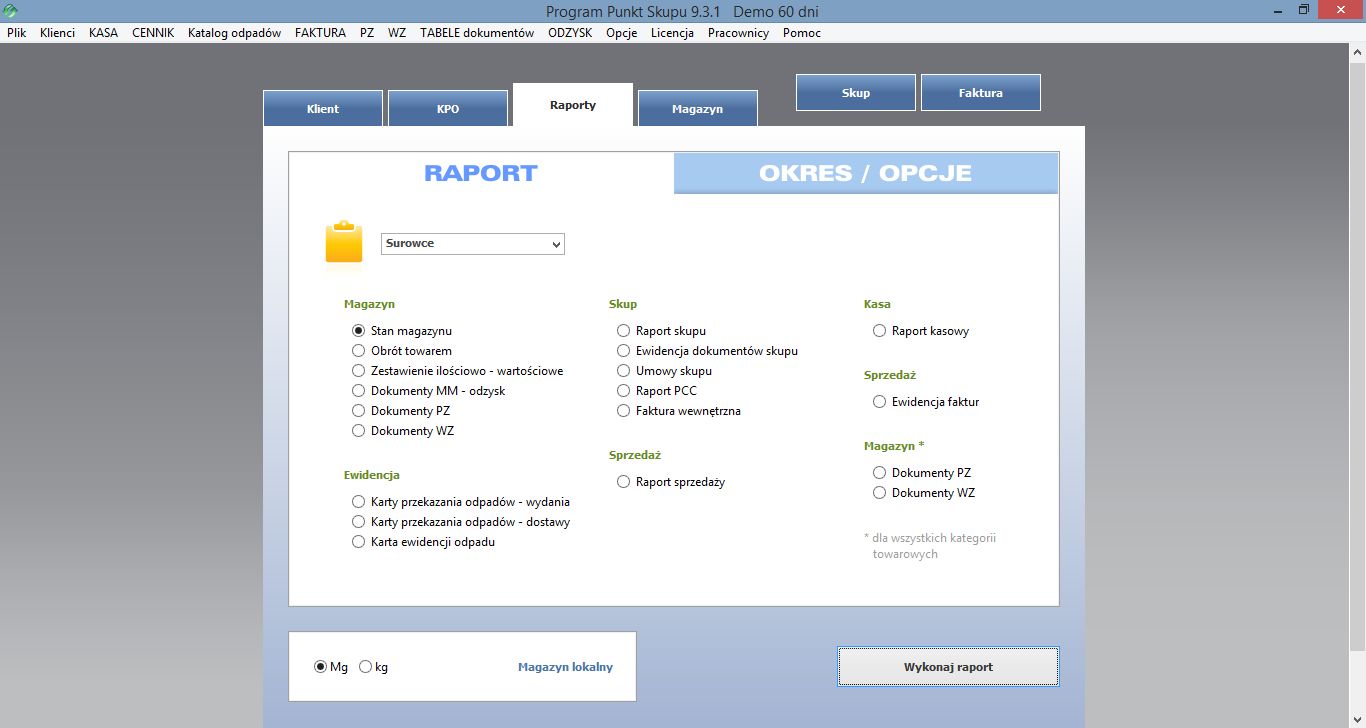This screenshot has height=728, width=1366.
Task: Open the Plik menu
Action: click(17, 33)
